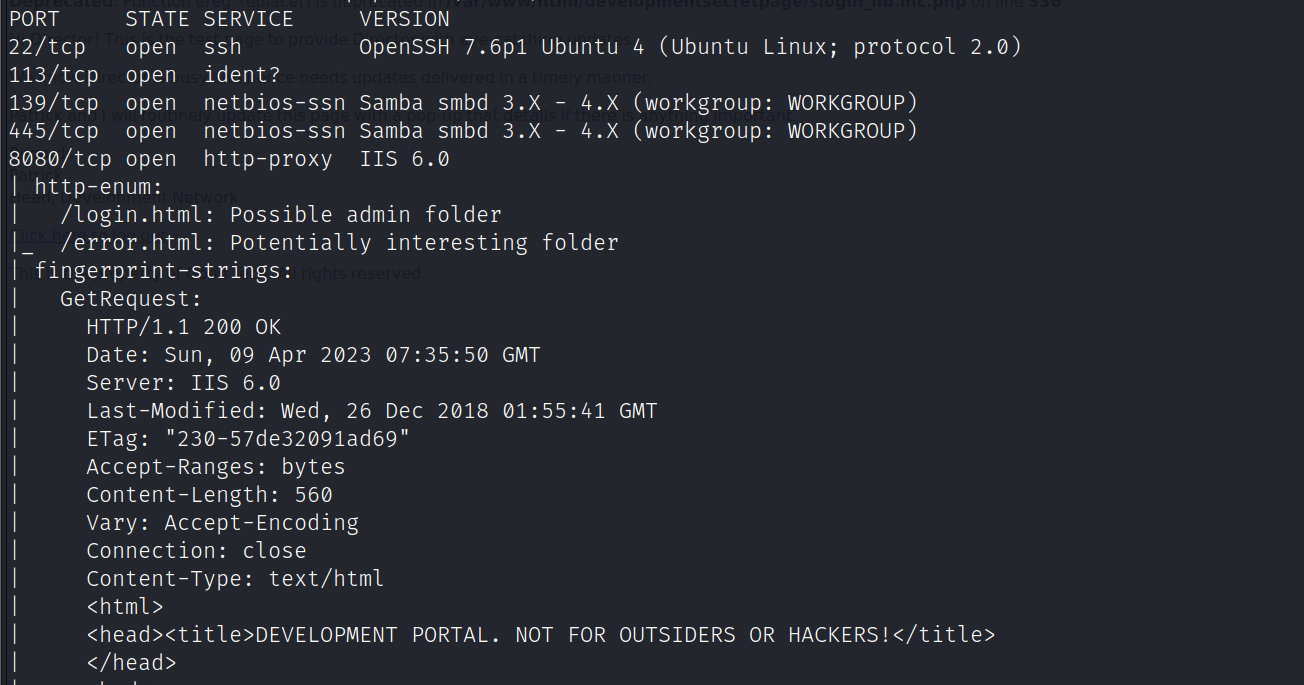
Task: Click the Last-Modified header line
Action: [372, 411]
